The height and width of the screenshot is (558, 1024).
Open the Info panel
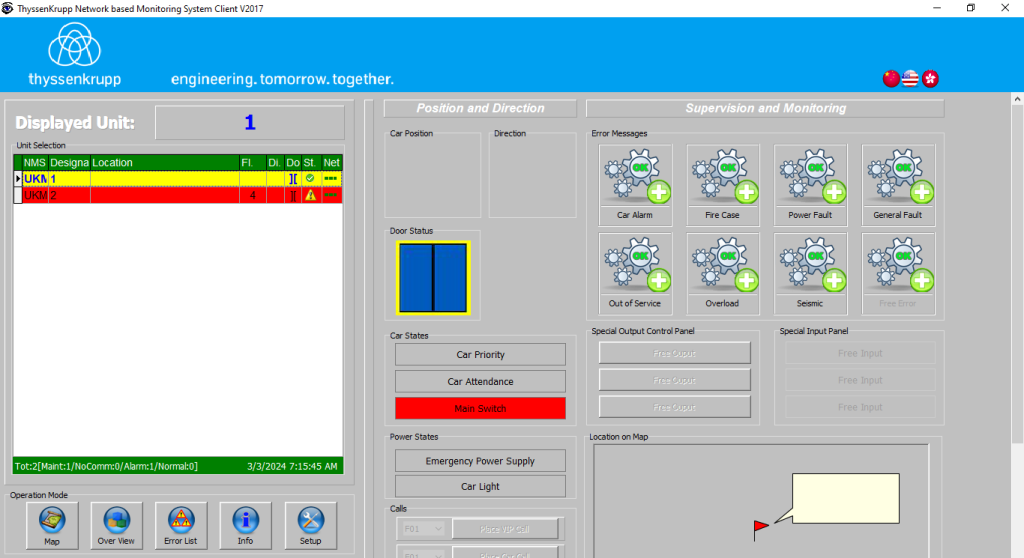(245, 525)
